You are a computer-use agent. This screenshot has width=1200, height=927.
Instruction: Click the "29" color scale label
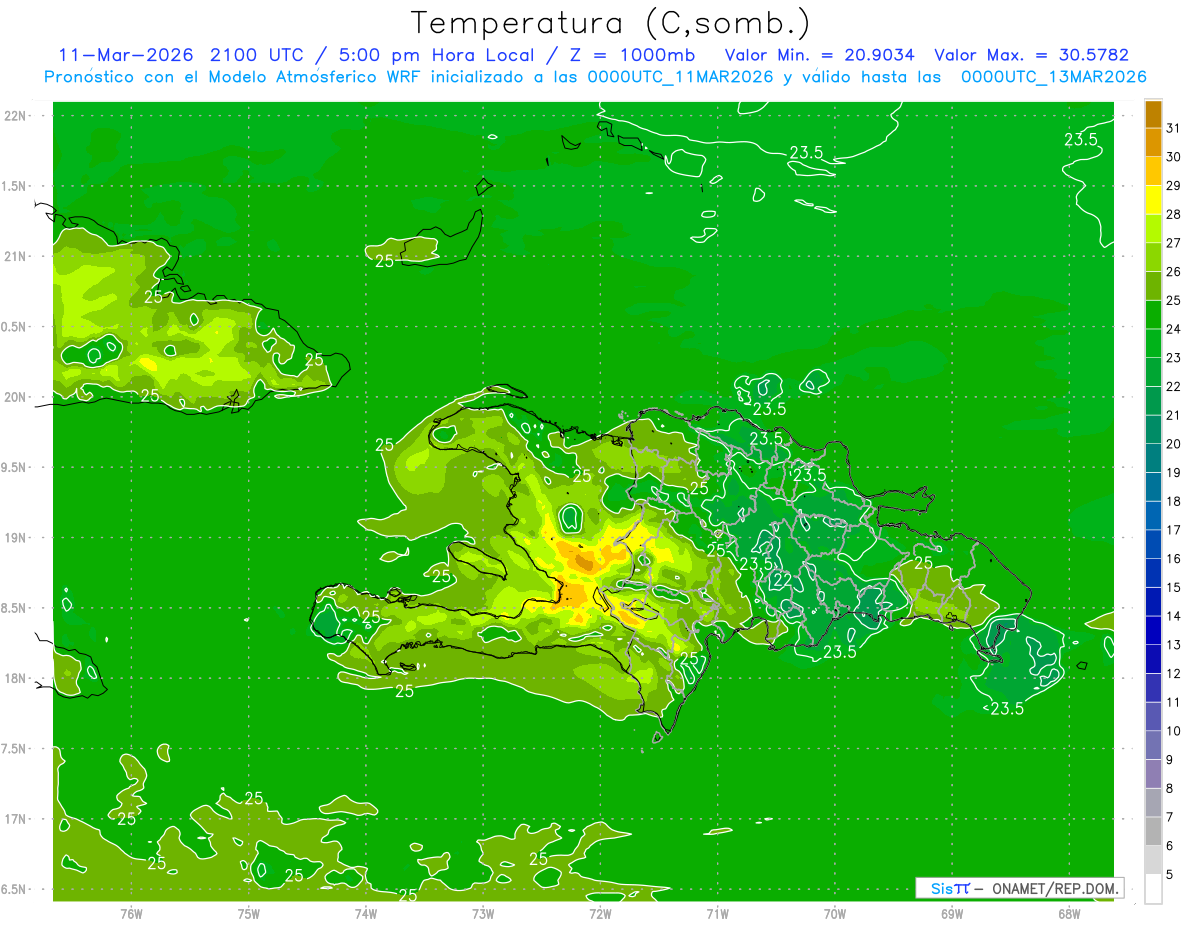tap(1173, 185)
